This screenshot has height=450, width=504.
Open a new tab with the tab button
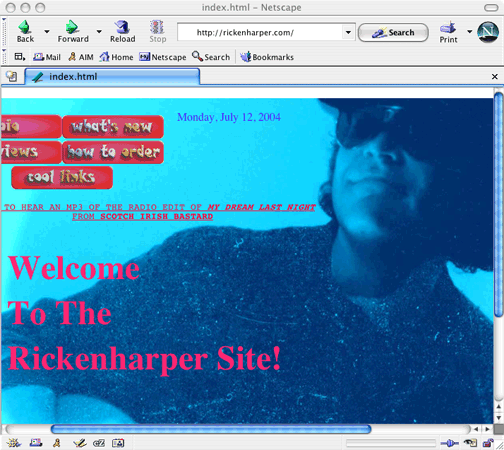click(x=12, y=76)
